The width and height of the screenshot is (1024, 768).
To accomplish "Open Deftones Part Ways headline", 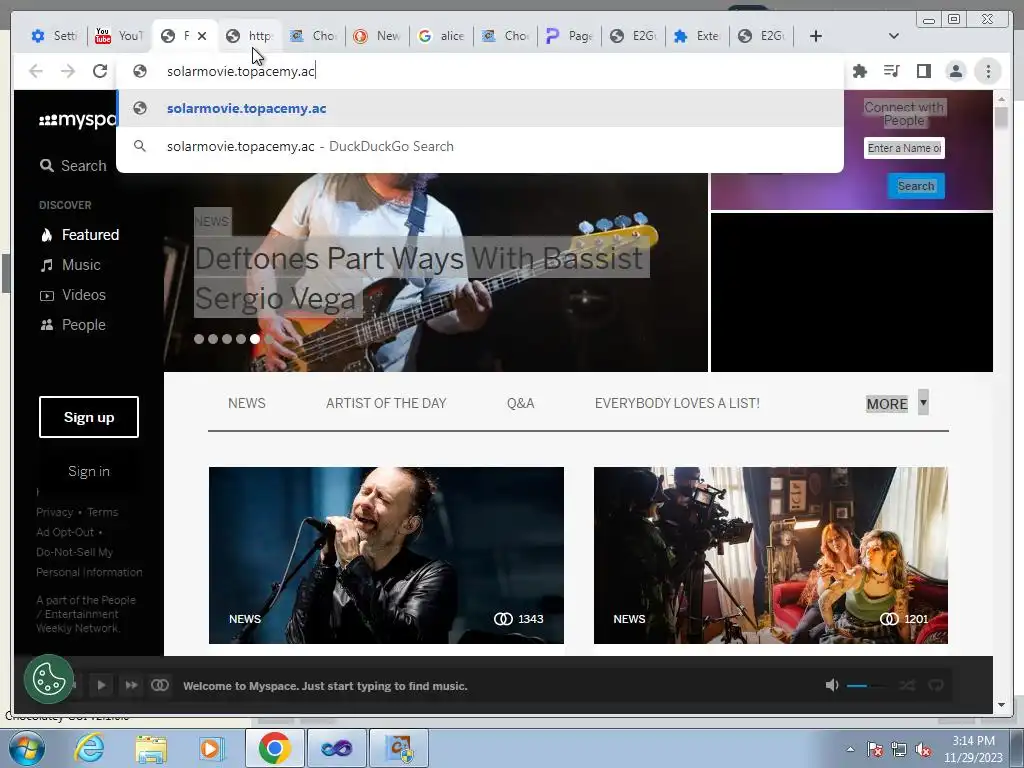I will [x=419, y=278].
